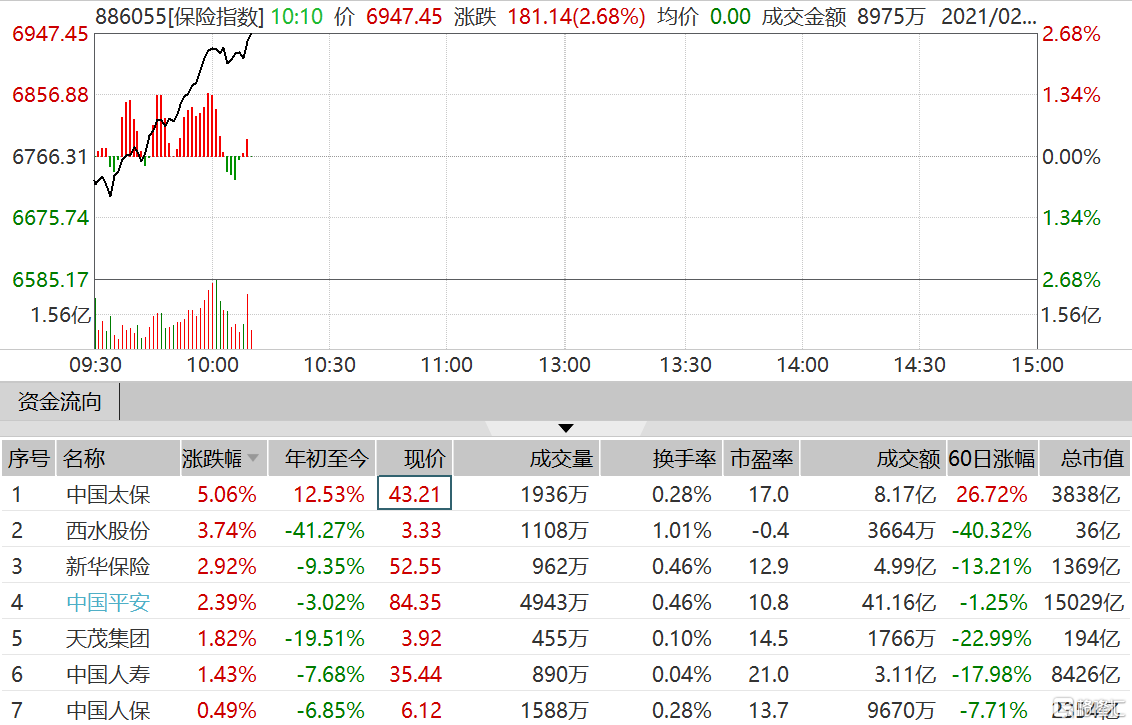The width and height of the screenshot is (1132, 725).
Task: Click the 6766.31 baseline price label
Action: tap(50, 156)
